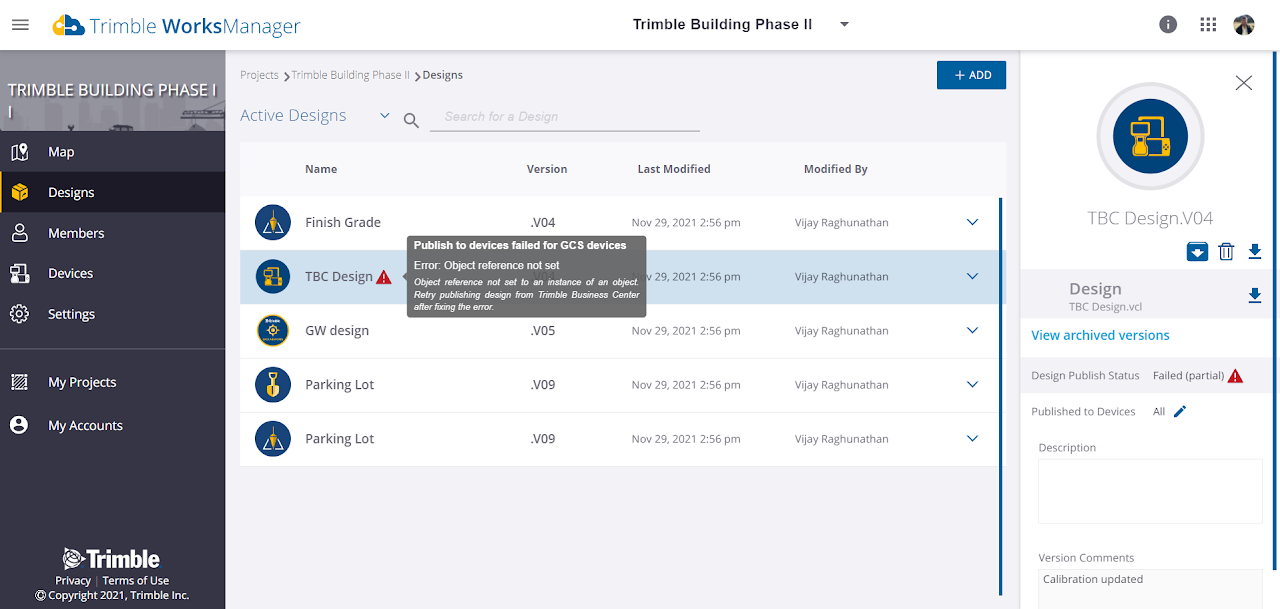
Task: Click the ADD button
Action: click(971, 75)
